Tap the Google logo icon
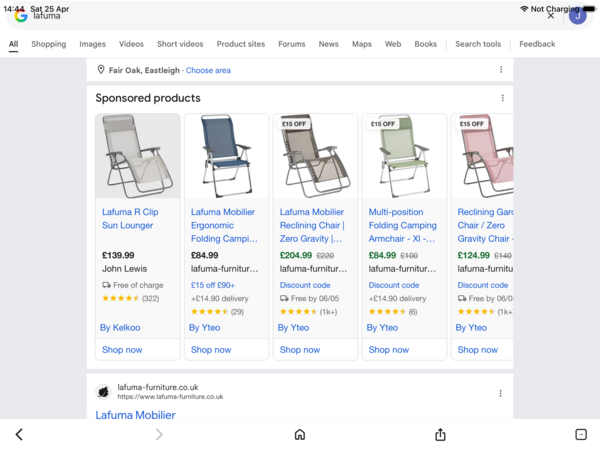 (21, 16)
